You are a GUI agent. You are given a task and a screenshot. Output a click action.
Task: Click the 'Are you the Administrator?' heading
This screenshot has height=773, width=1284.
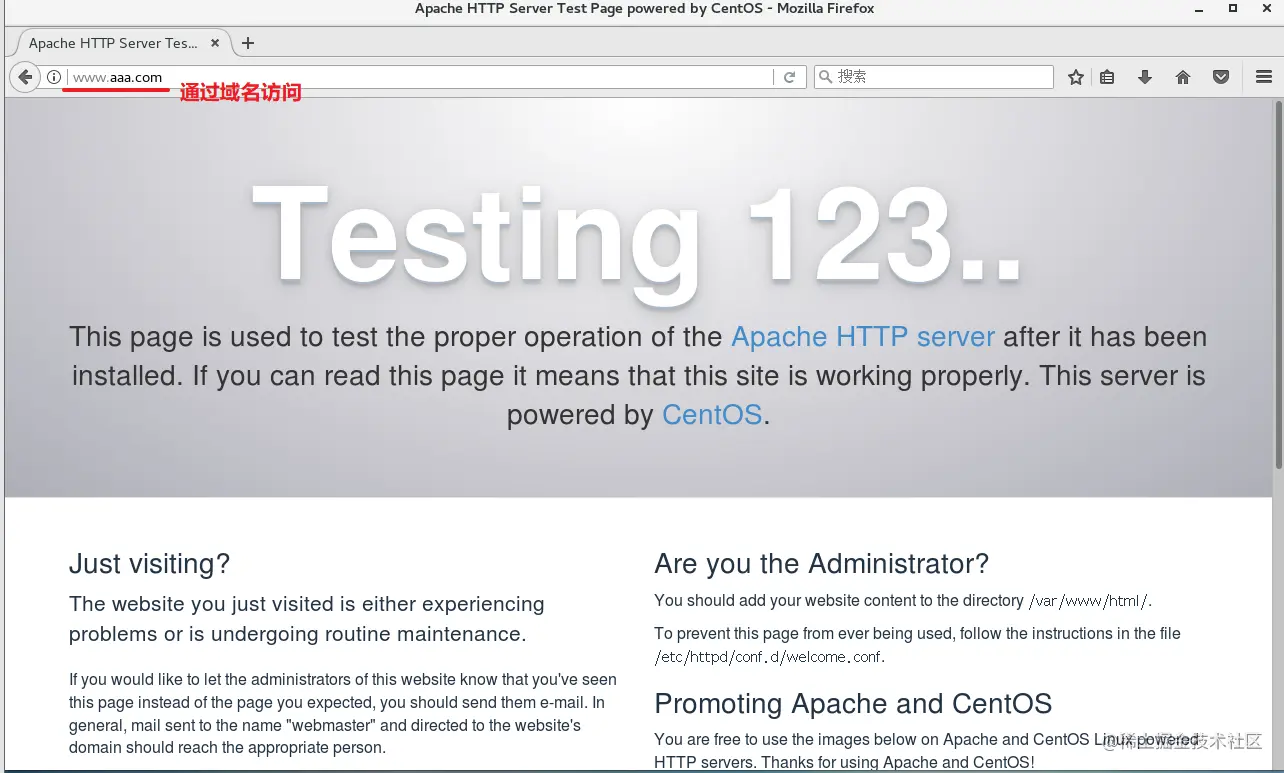pos(821,564)
